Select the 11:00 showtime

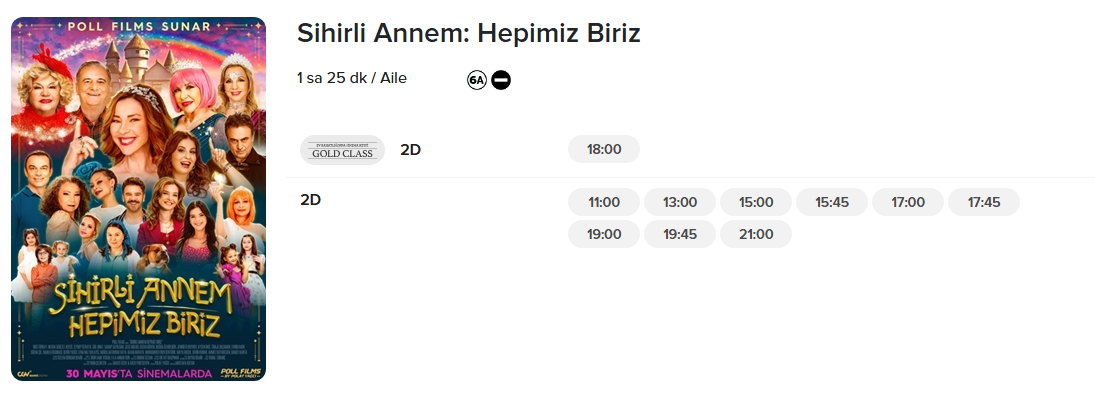[x=603, y=202]
